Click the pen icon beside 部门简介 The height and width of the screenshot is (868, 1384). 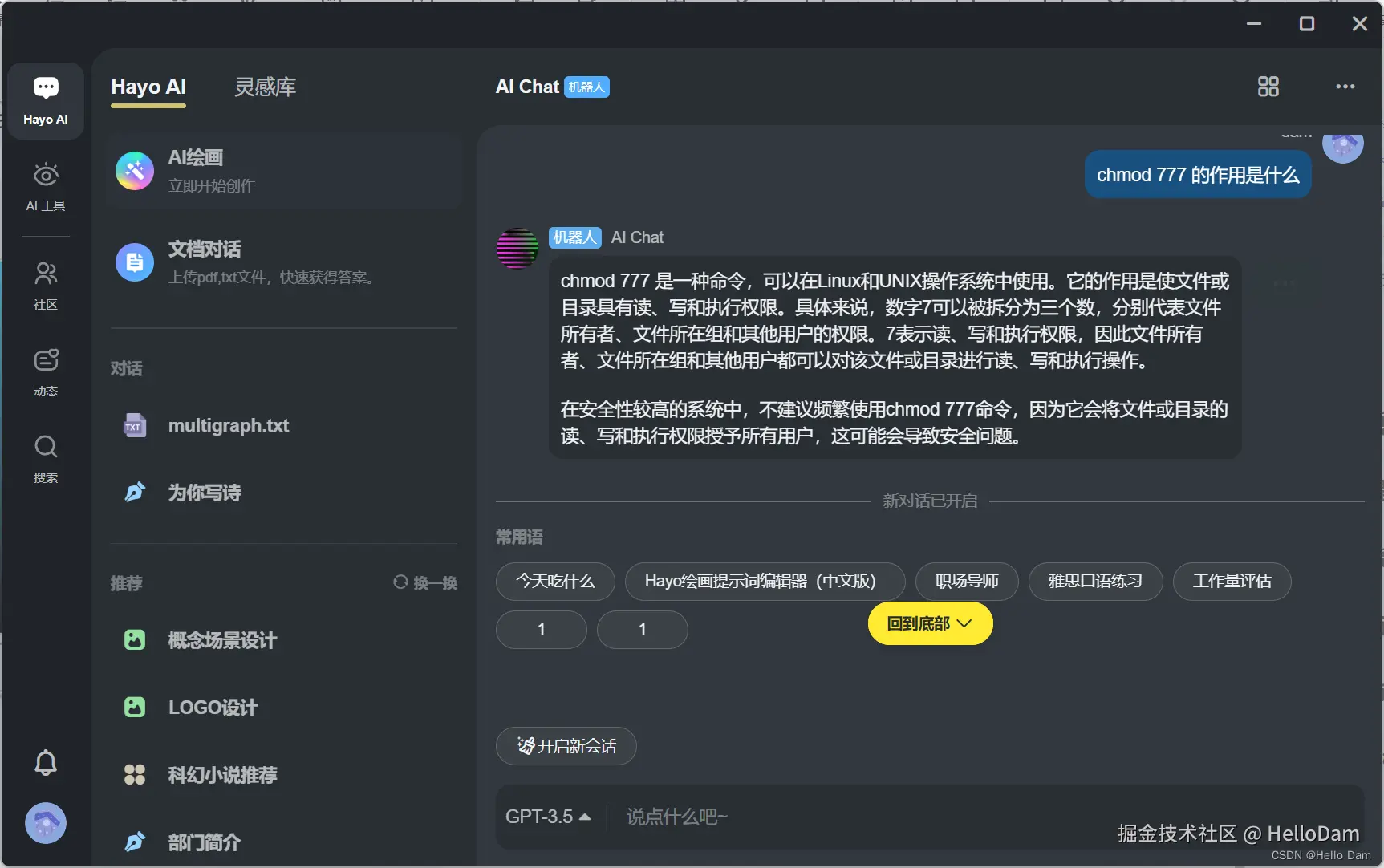(135, 842)
